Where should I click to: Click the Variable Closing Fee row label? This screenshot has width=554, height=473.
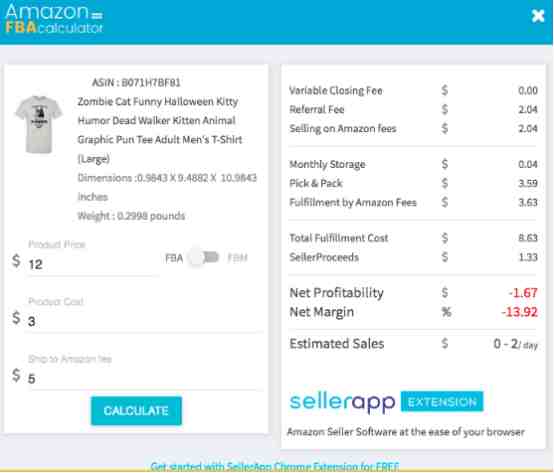(x=336, y=91)
